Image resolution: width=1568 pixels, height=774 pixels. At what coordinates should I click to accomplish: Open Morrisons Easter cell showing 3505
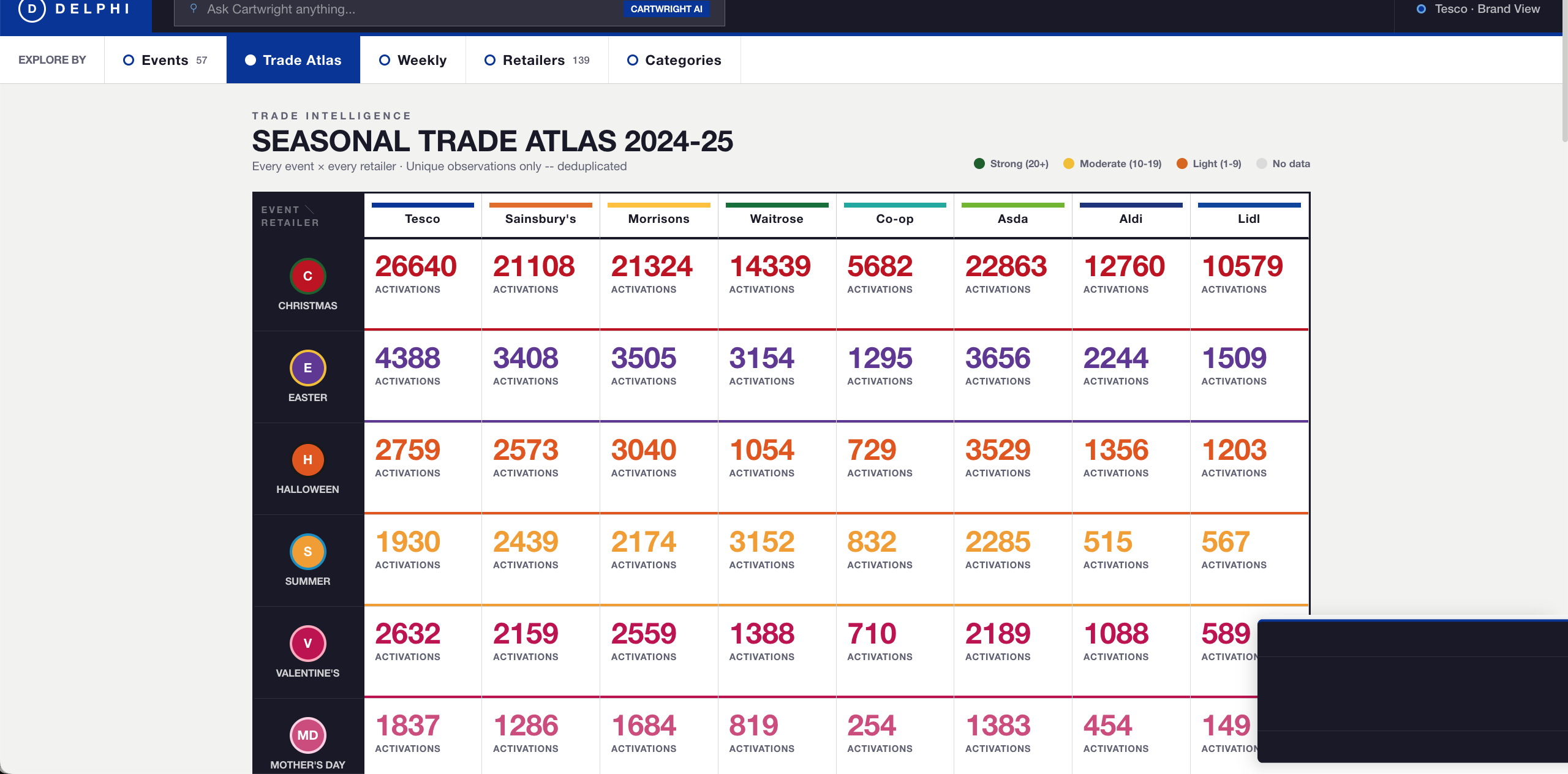pos(658,376)
